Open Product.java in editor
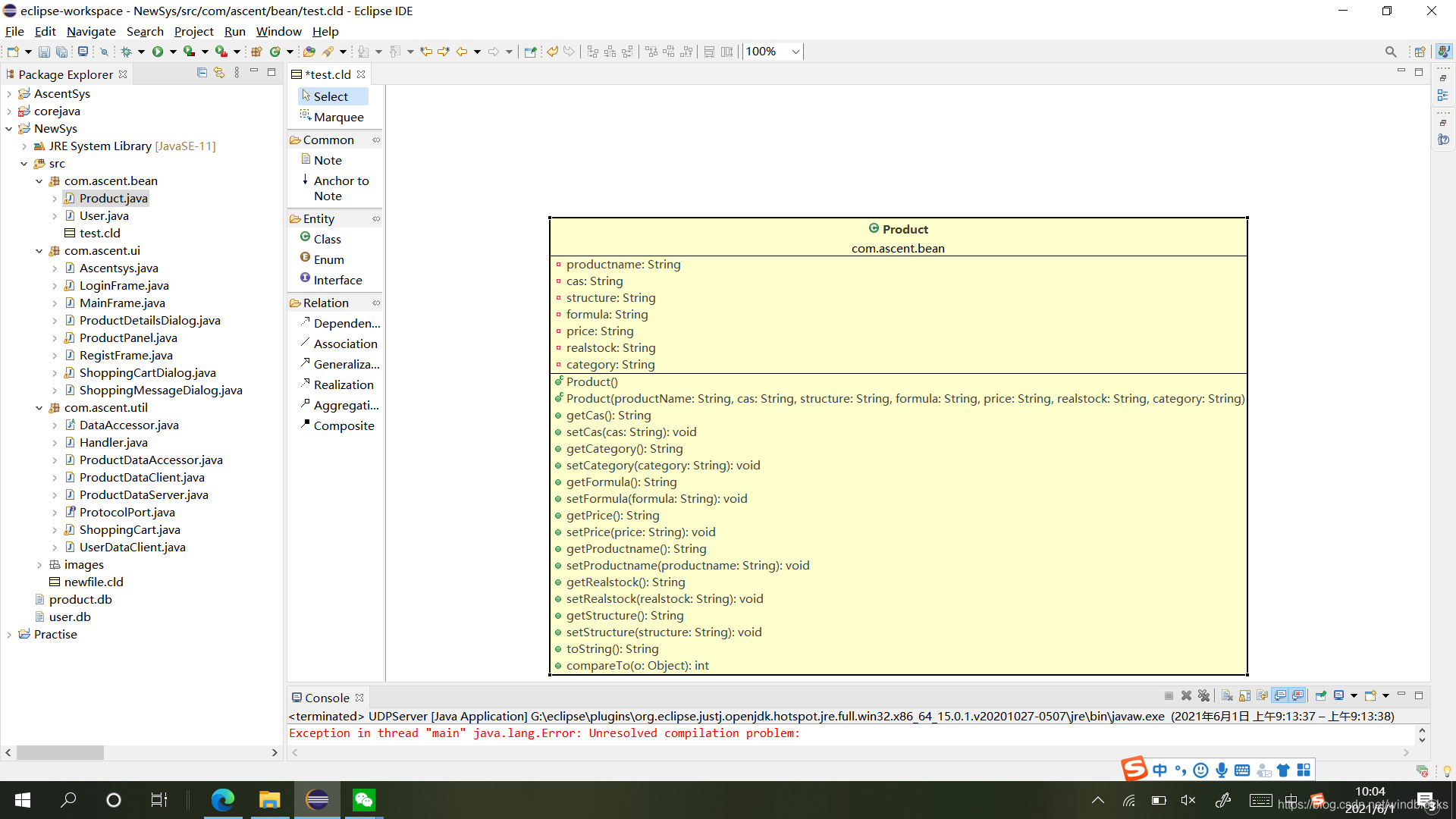1456x819 pixels. pos(113,197)
